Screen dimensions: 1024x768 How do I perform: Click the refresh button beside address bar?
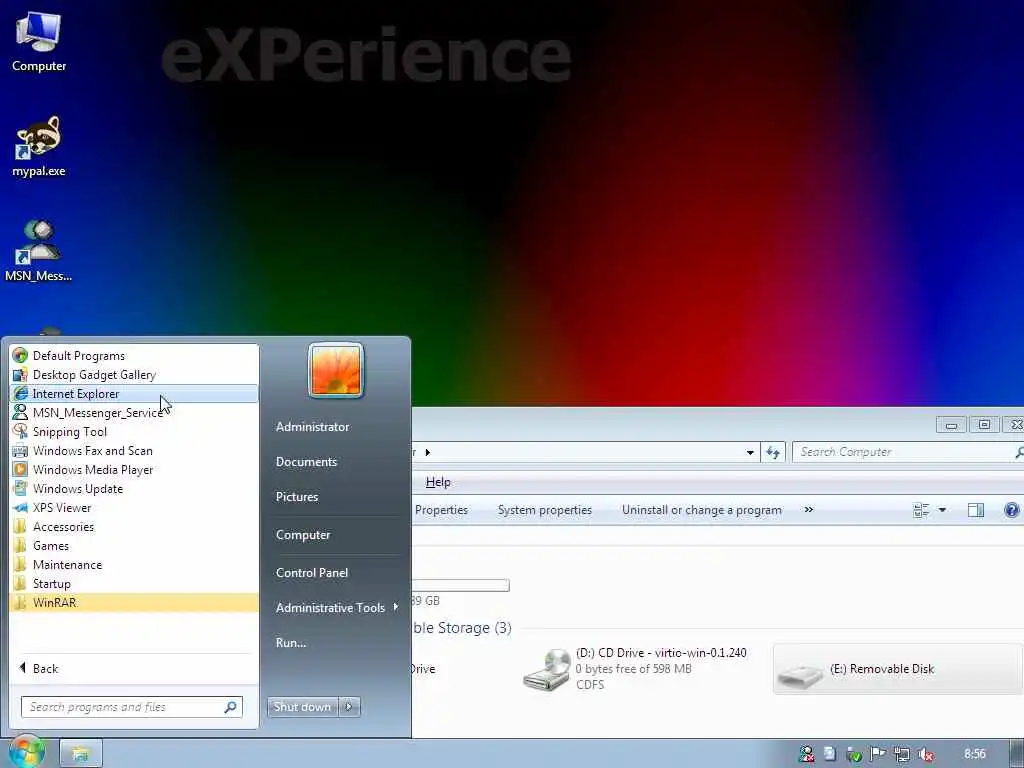773,452
